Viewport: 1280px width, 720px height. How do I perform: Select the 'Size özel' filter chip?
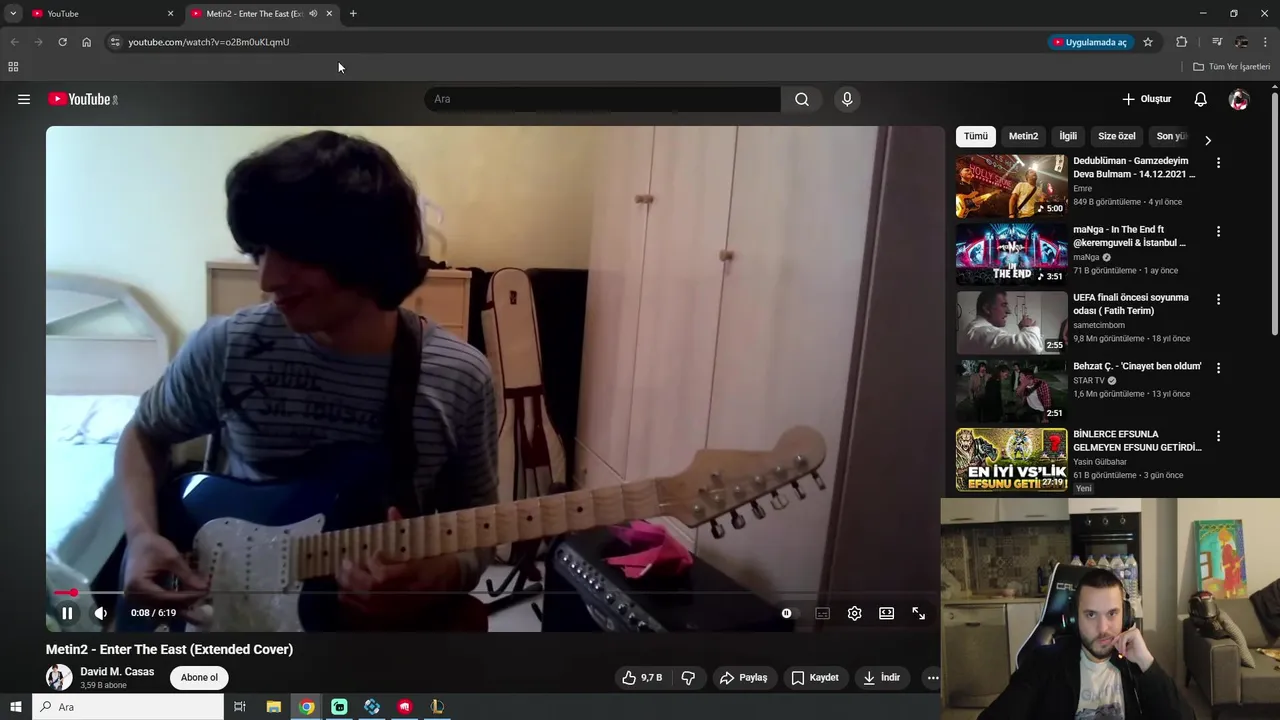click(x=1117, y=136)
